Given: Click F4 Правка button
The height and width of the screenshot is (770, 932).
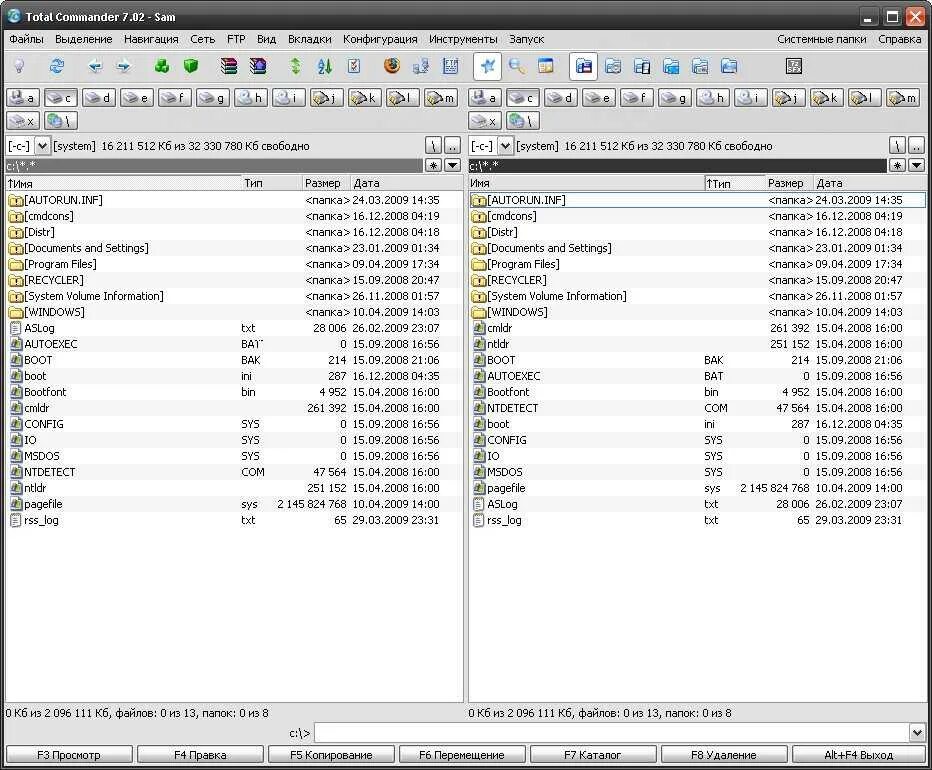Looking at the screenshot, I should click(200, 755).
